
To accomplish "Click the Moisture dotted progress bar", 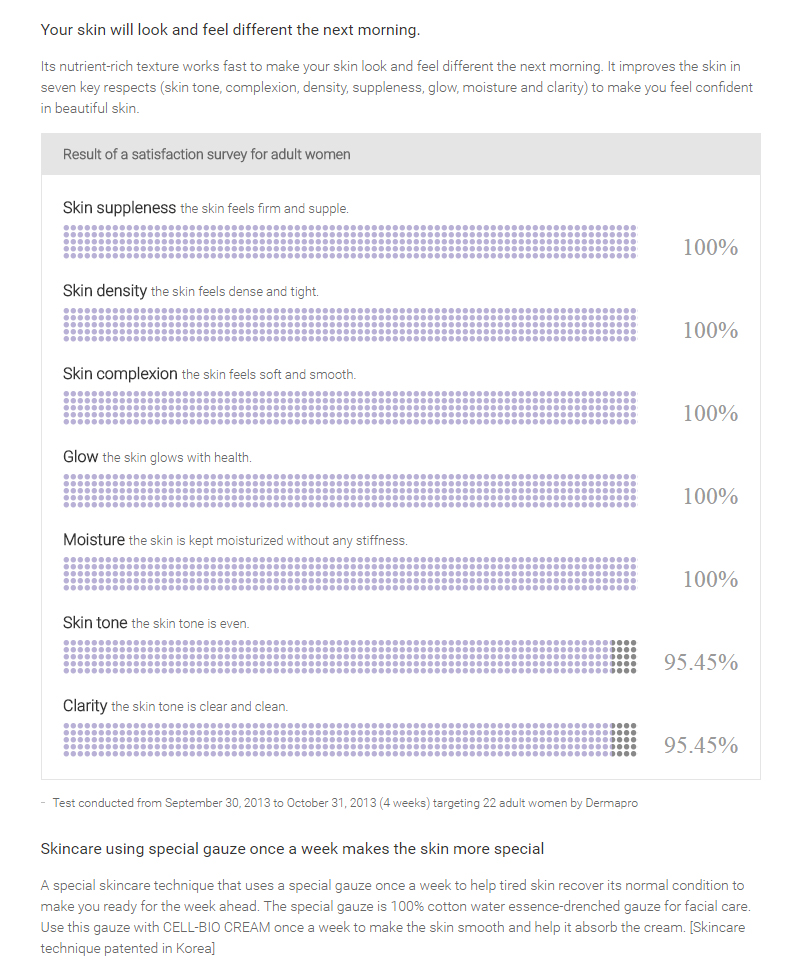I will tap(349, 574).
